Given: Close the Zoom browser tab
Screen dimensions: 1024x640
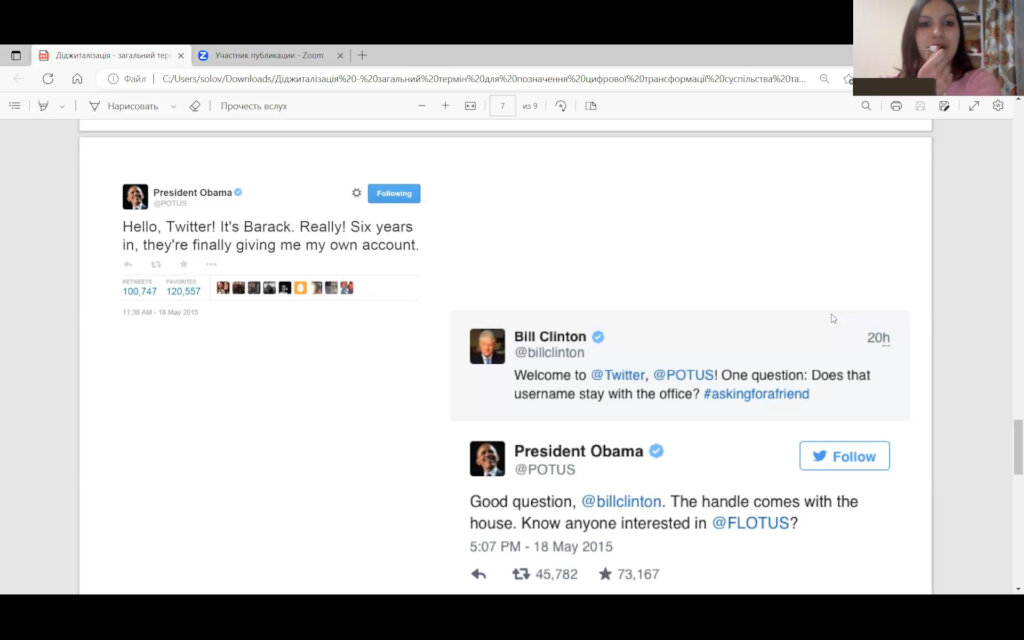Looking at the screenshot, I should tap(340, 56).
